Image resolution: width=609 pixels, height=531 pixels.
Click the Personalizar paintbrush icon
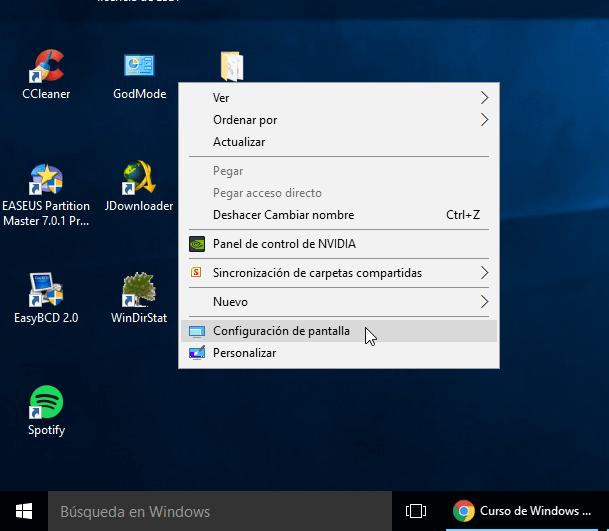[x=197, y=353]
